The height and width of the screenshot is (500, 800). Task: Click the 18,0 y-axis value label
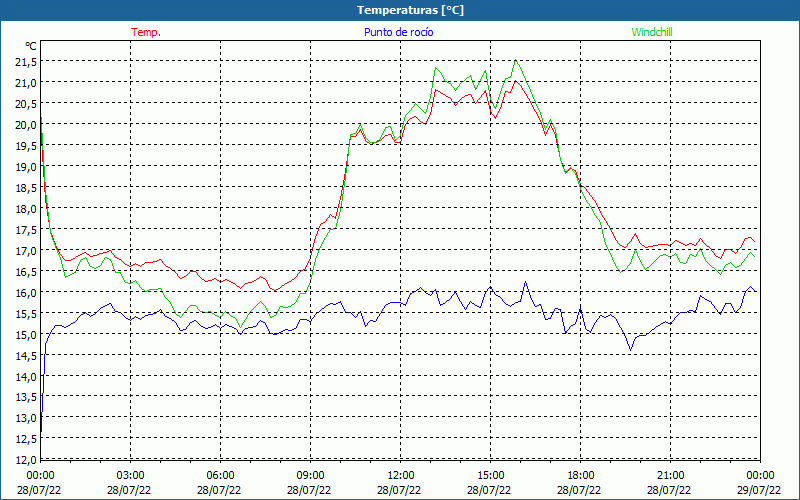[x=26, y=209]
